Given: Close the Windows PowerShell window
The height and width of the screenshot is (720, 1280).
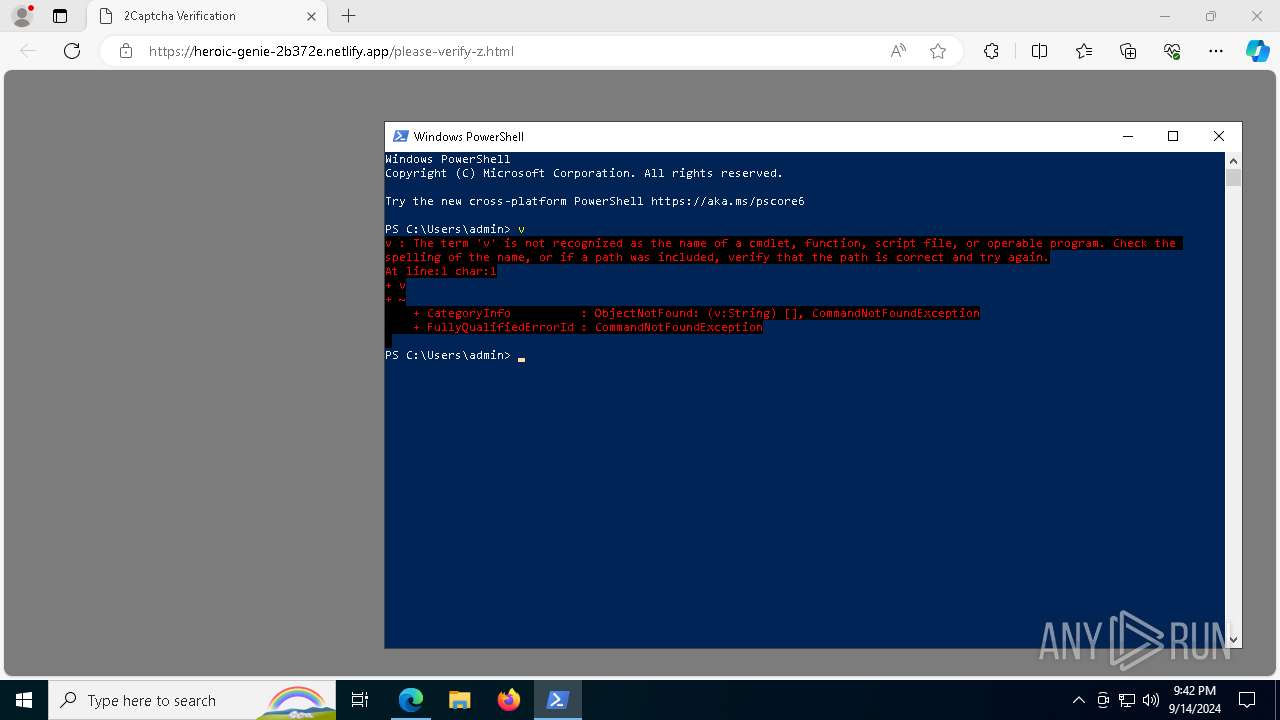Looking at the screenshot, I should point(1218,136).
